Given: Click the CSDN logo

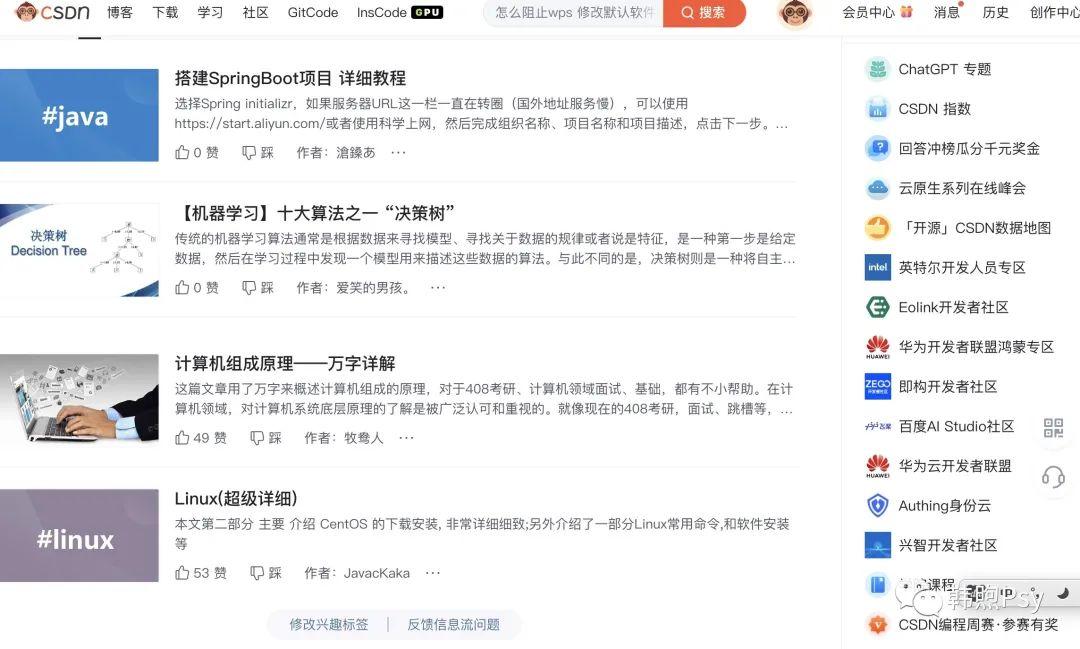Looking at the screenshot, I should tap(53, 12).
